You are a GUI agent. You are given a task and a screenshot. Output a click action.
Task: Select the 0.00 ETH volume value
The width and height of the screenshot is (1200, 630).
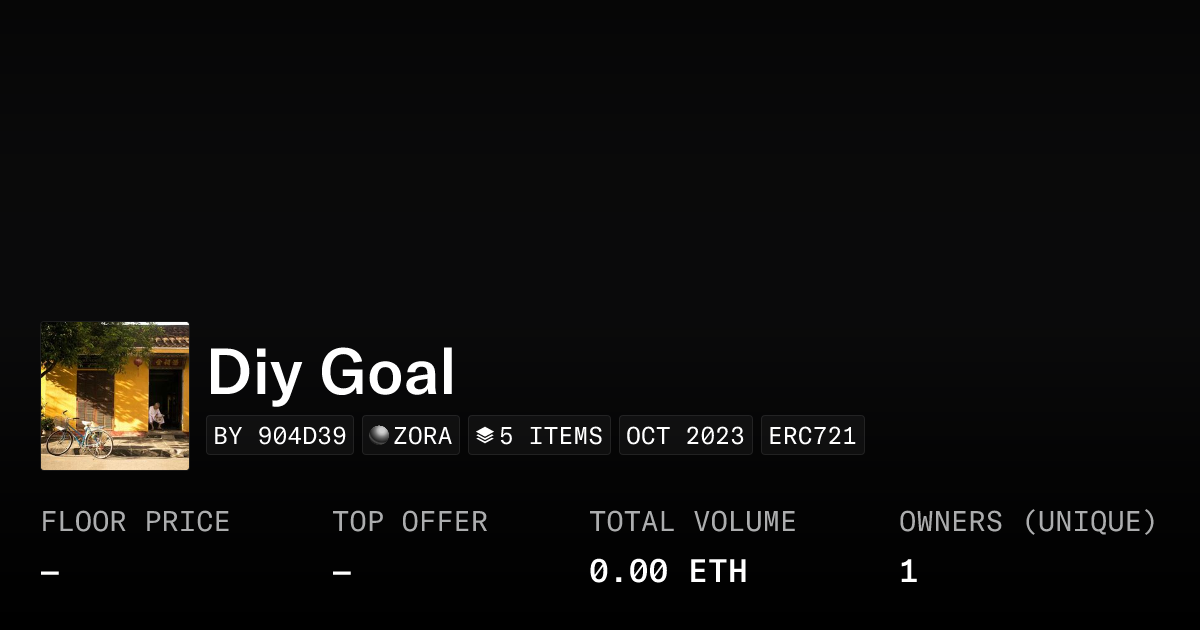[668, 572]
